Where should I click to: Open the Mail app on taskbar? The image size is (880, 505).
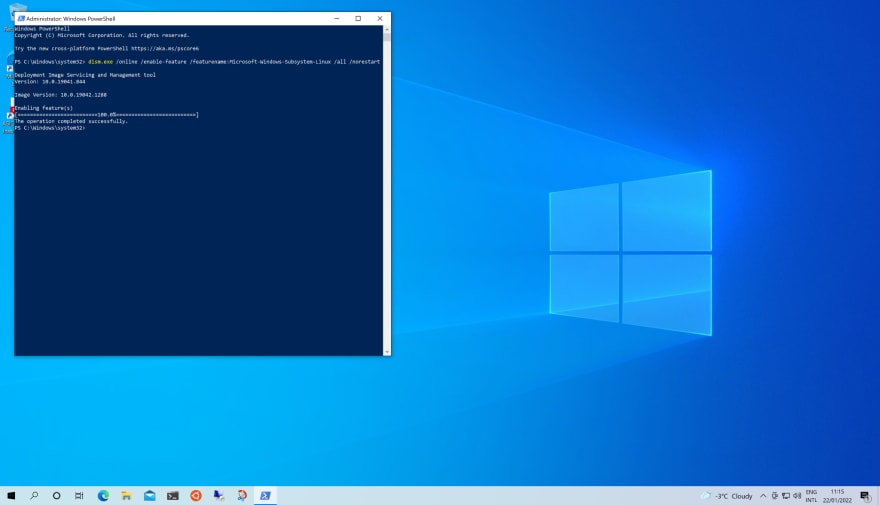149,495
